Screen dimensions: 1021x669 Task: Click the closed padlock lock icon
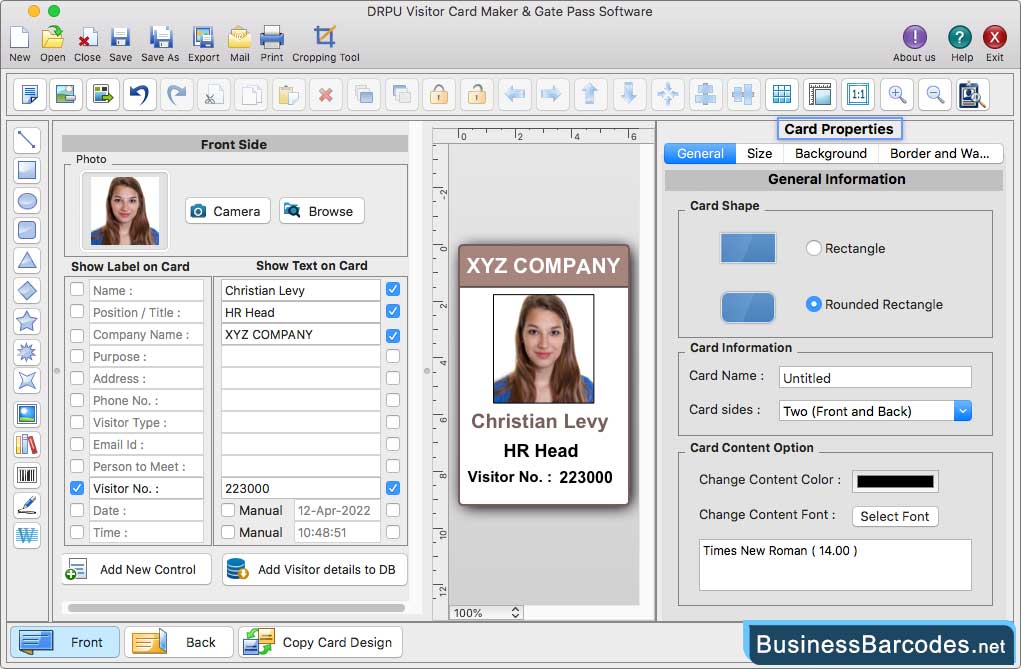[439, 94]
